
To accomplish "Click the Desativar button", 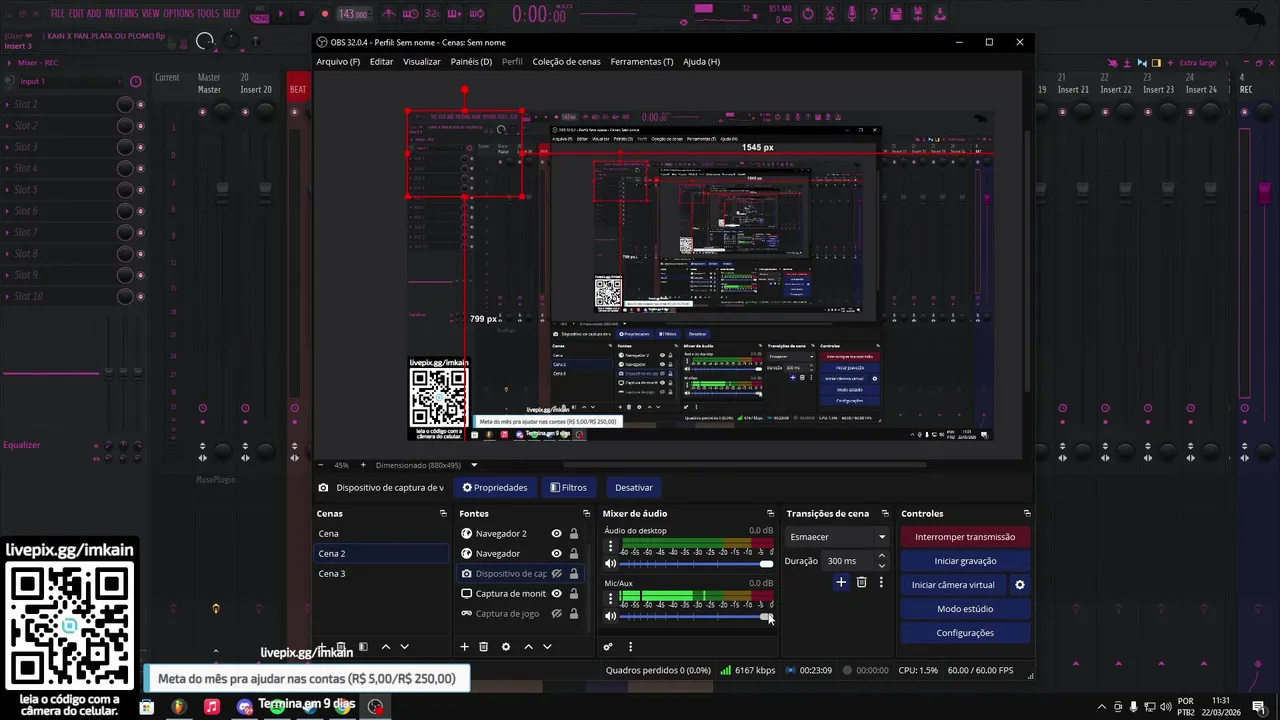I will [x=633, y=488].
